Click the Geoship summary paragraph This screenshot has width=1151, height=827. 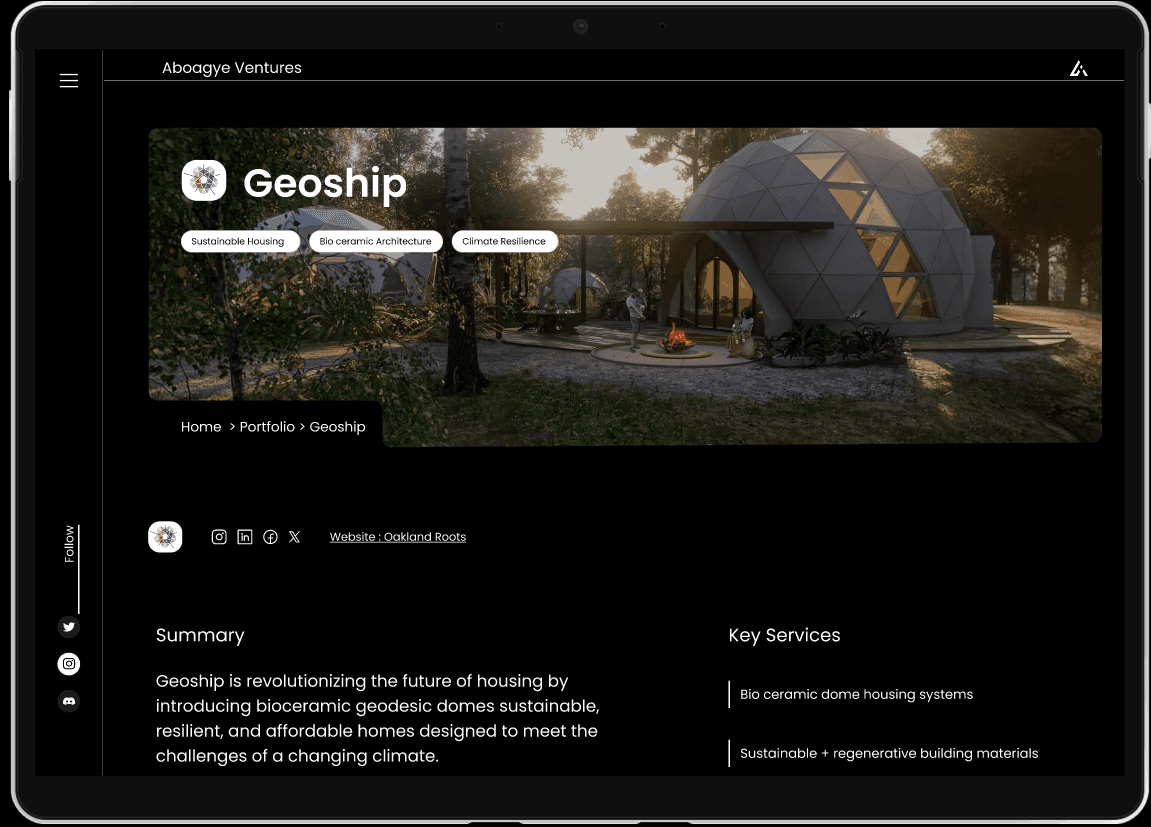click(x=378, y=718)
